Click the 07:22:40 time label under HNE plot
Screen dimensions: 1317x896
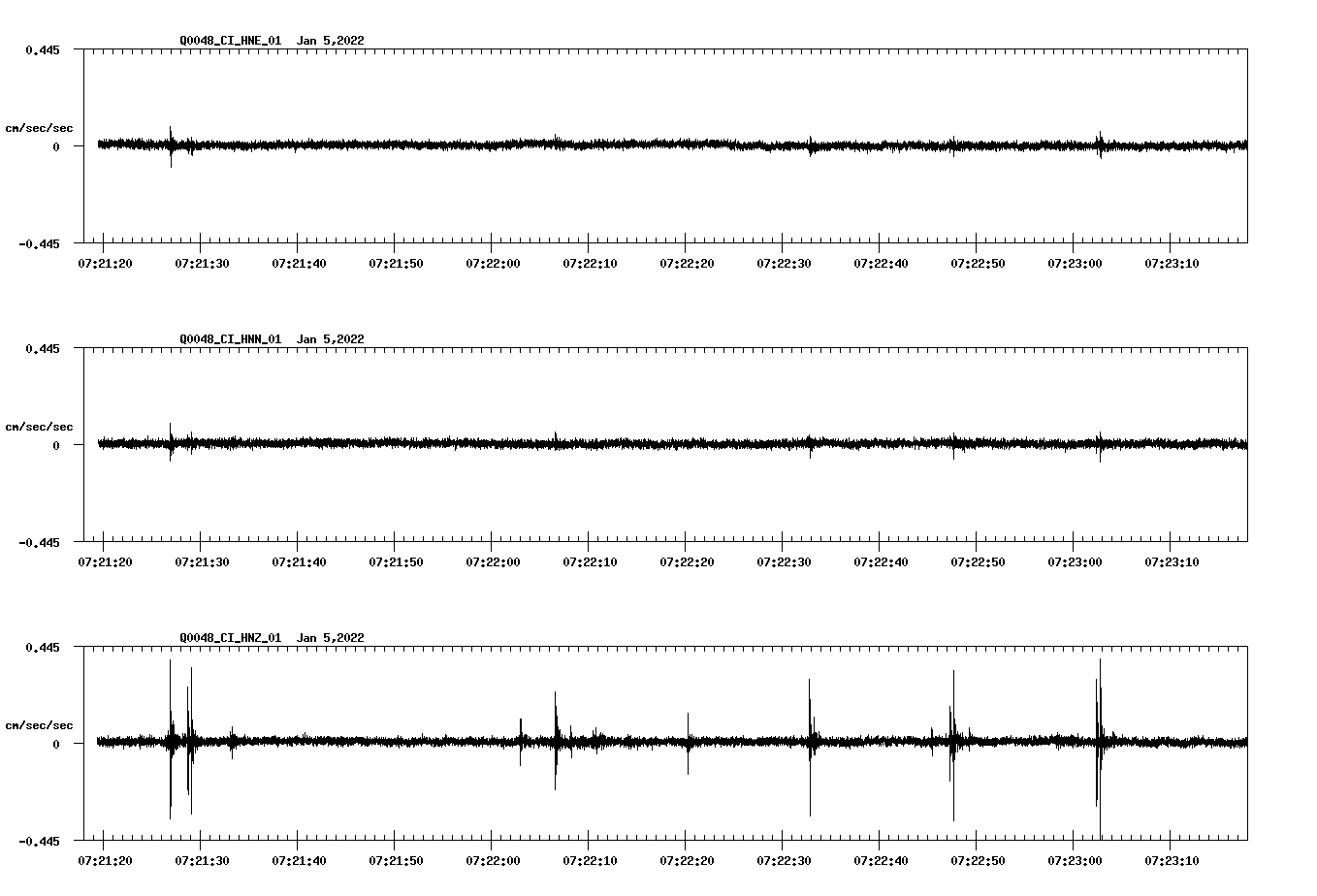(881, 264)
